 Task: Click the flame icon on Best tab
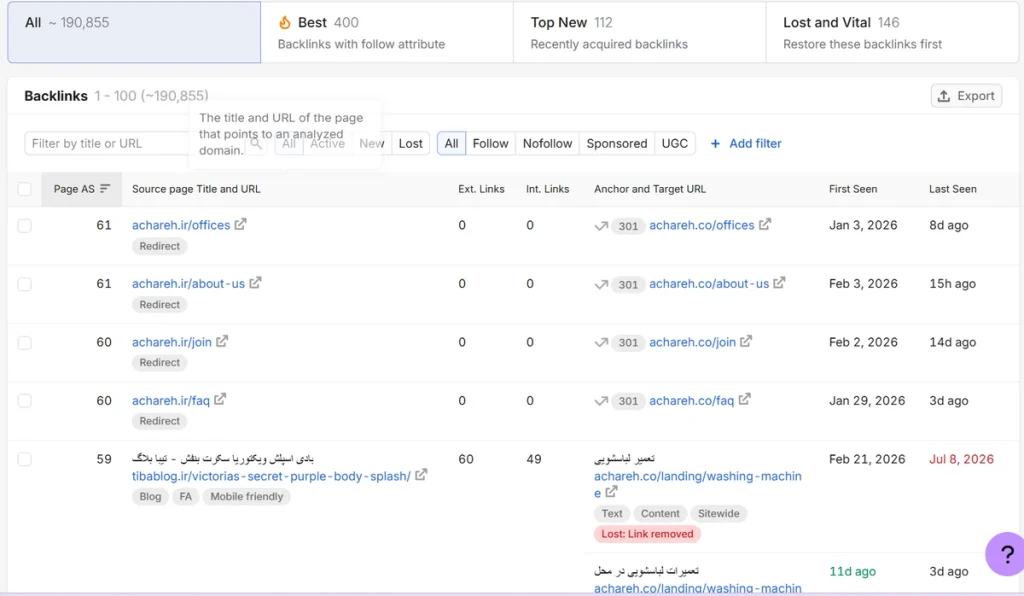point(285,22)
